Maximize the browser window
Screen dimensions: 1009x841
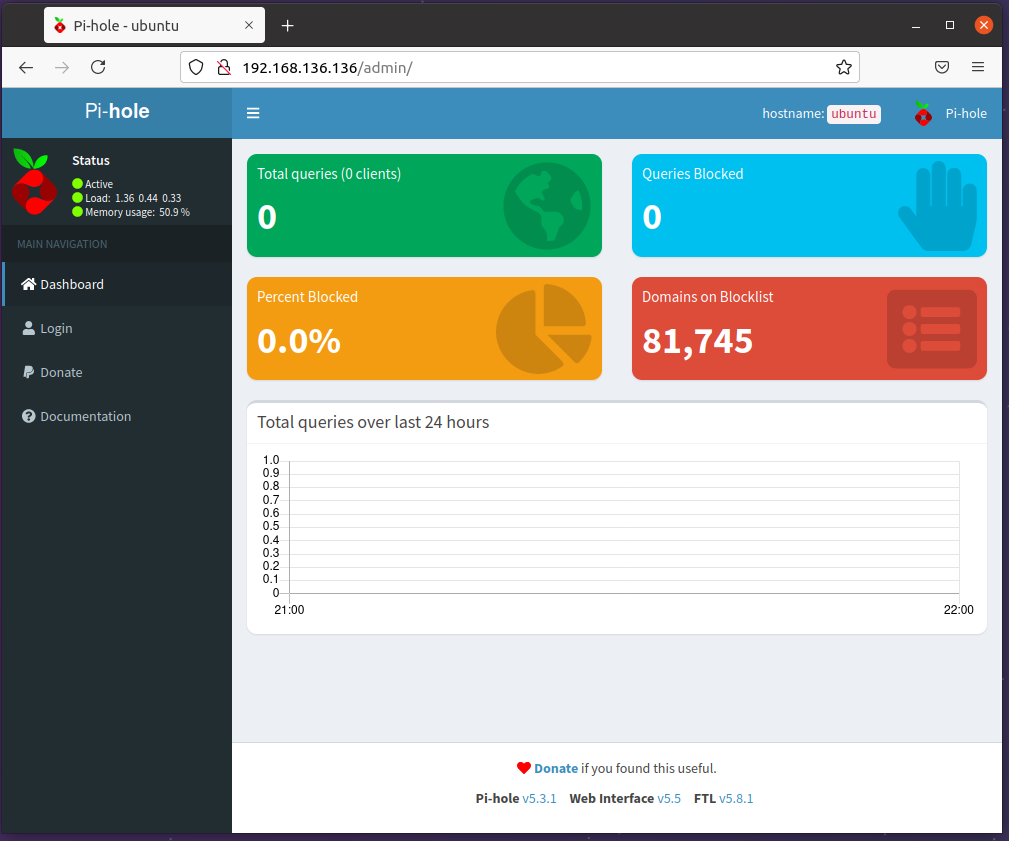click(950, 25)
